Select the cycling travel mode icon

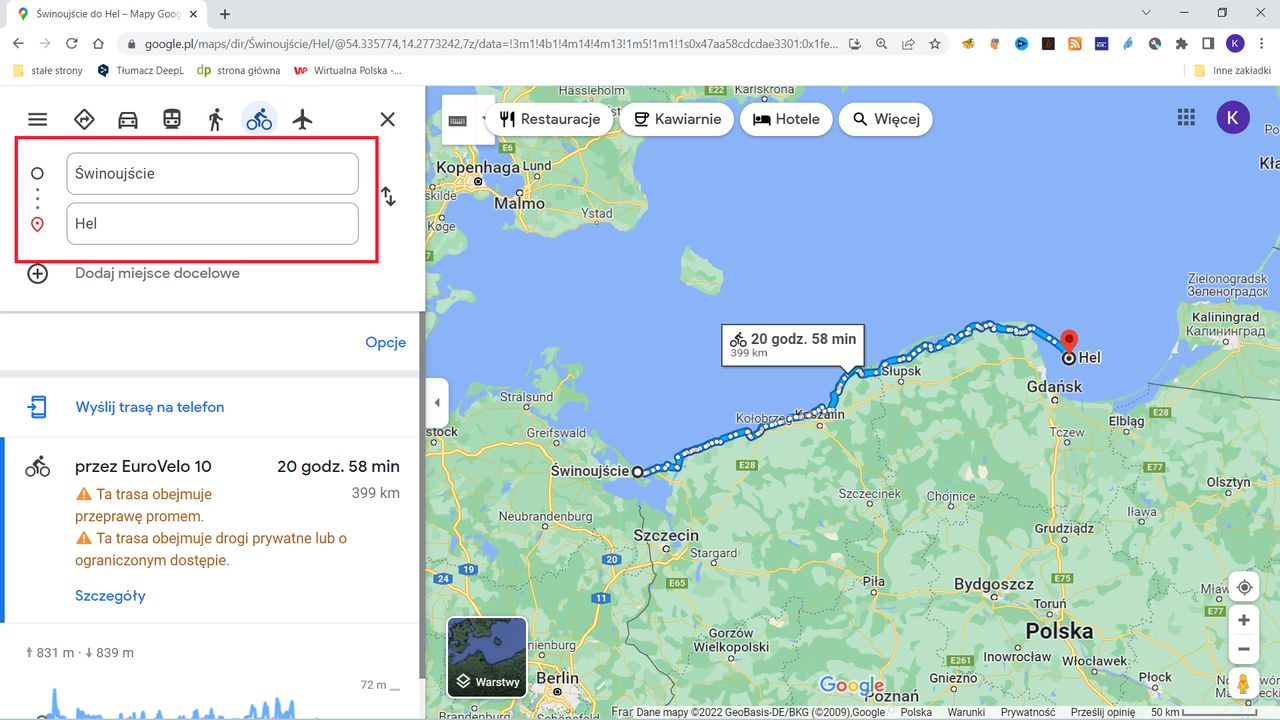[x=259, y=117]
